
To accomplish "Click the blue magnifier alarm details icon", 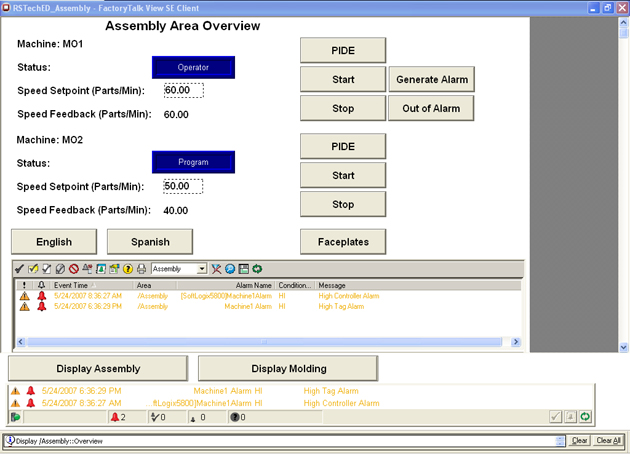I will 230,269.
